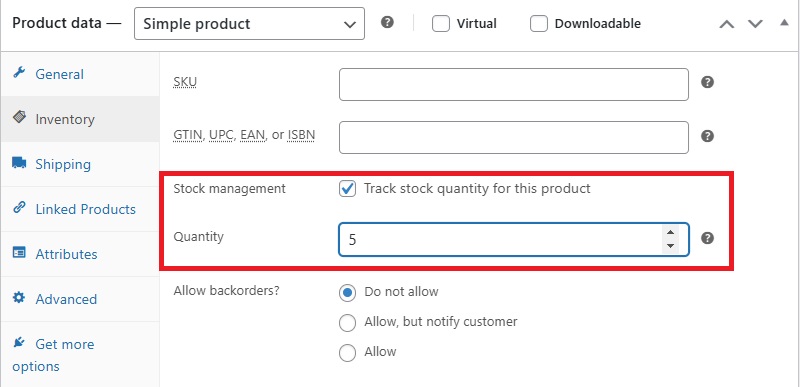Image resolution: width=800 pixels, height=387 pixels.
Task: Click the SKU label text
Action: (x=185, y=82)
